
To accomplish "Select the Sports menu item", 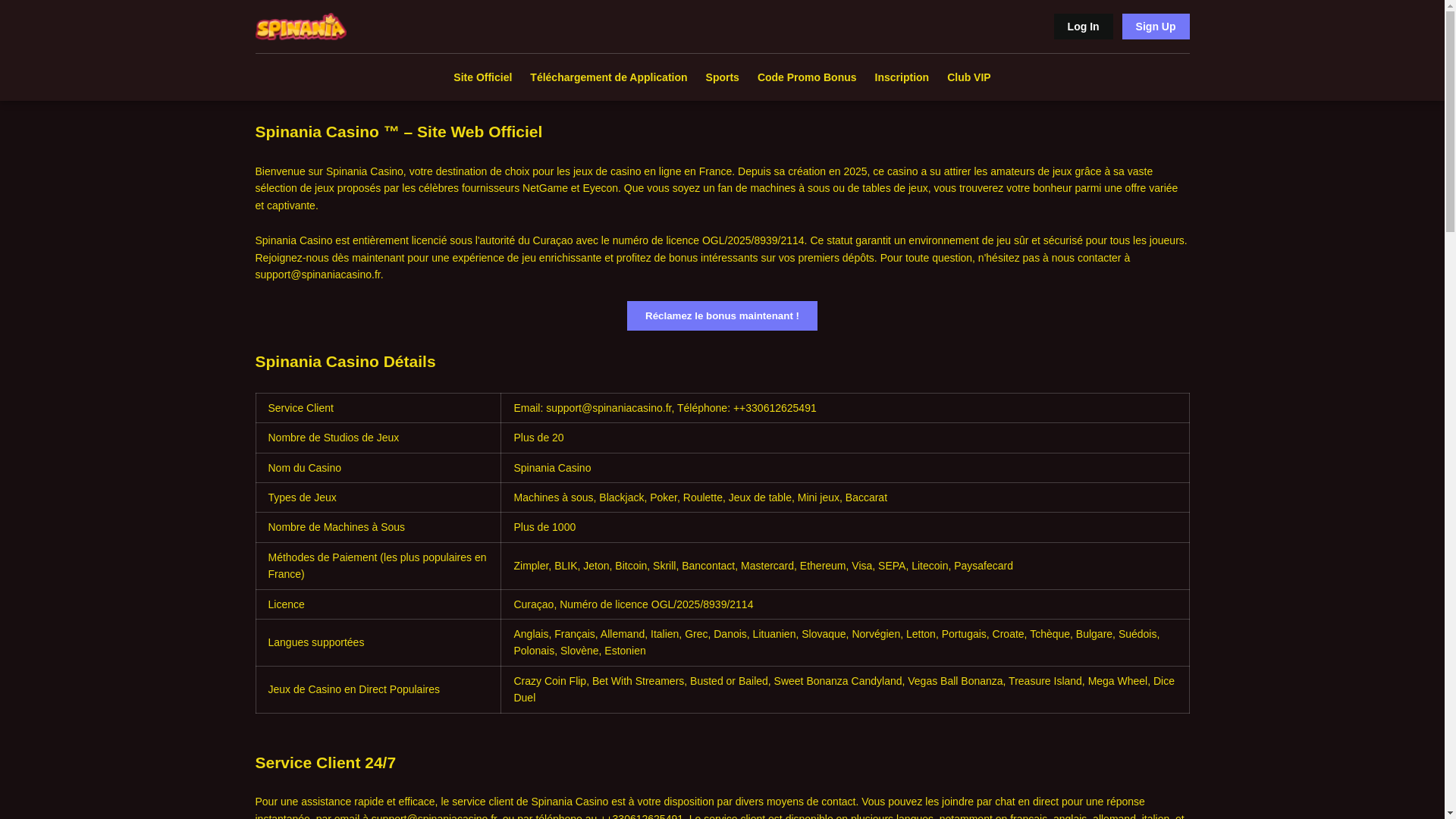I will click(722, 77).
